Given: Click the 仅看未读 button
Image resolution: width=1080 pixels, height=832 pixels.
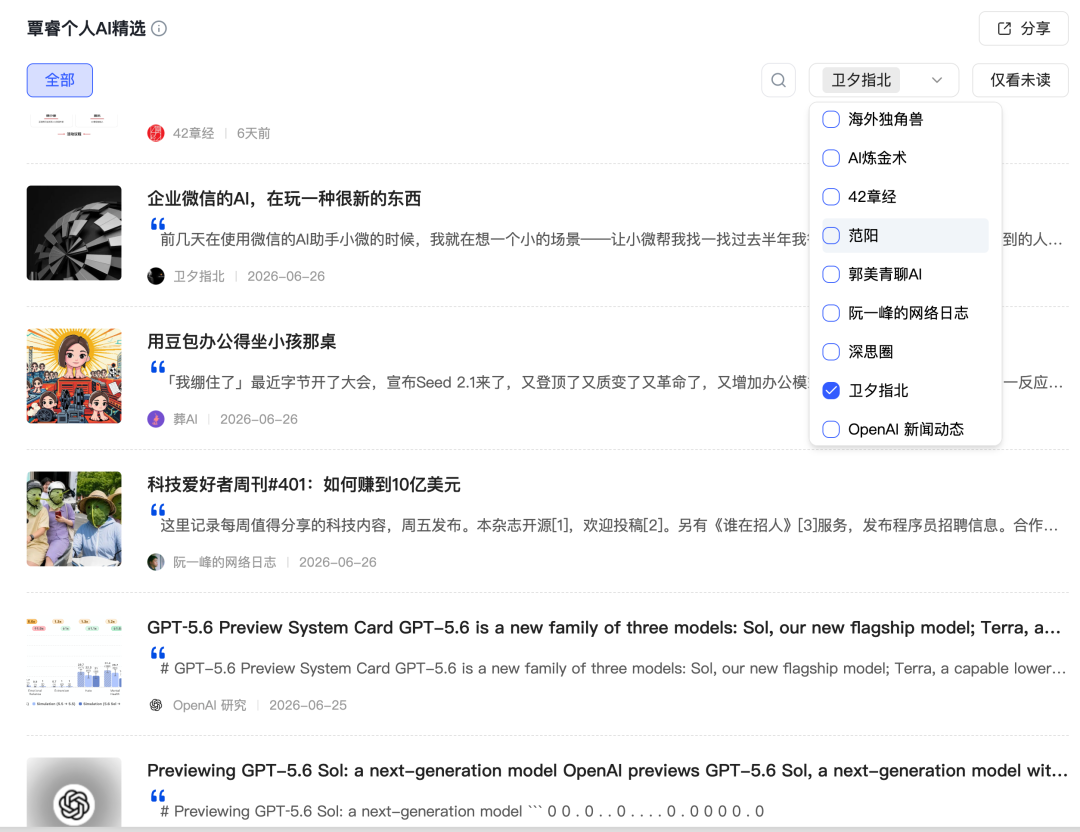Looking at the screenshot, I should 1020,81.
